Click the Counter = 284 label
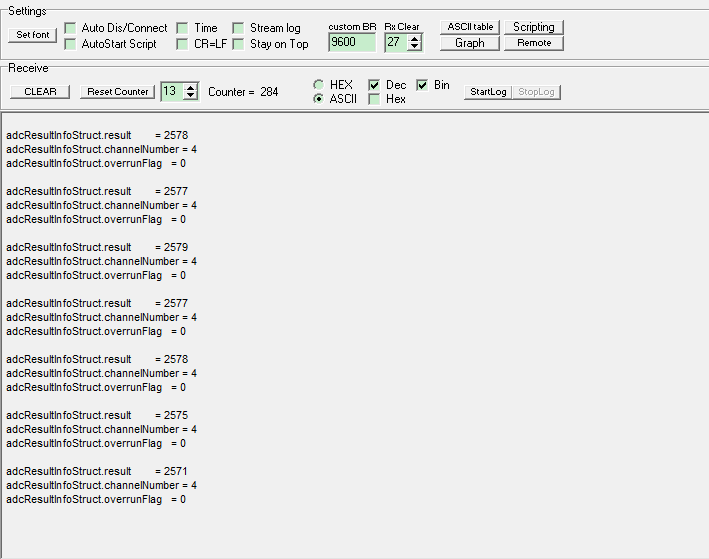This screenshot has height=559, width=709. (x=243, y=92)
